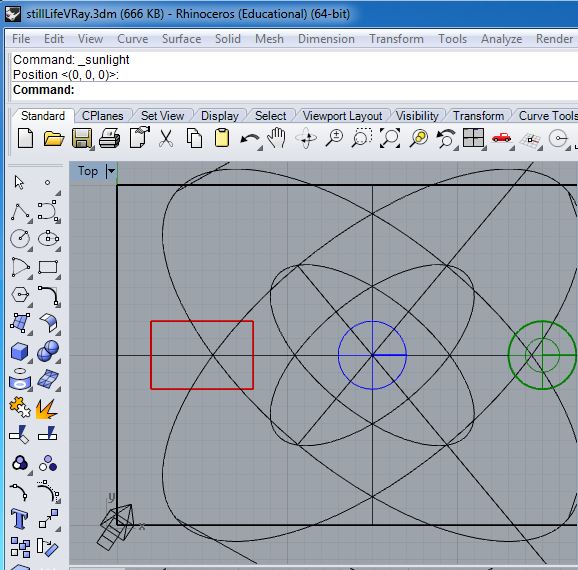Screen dimensions: 578x570
Task: Switch to the Viewport Layout tab
Action: tap(342, 116)
